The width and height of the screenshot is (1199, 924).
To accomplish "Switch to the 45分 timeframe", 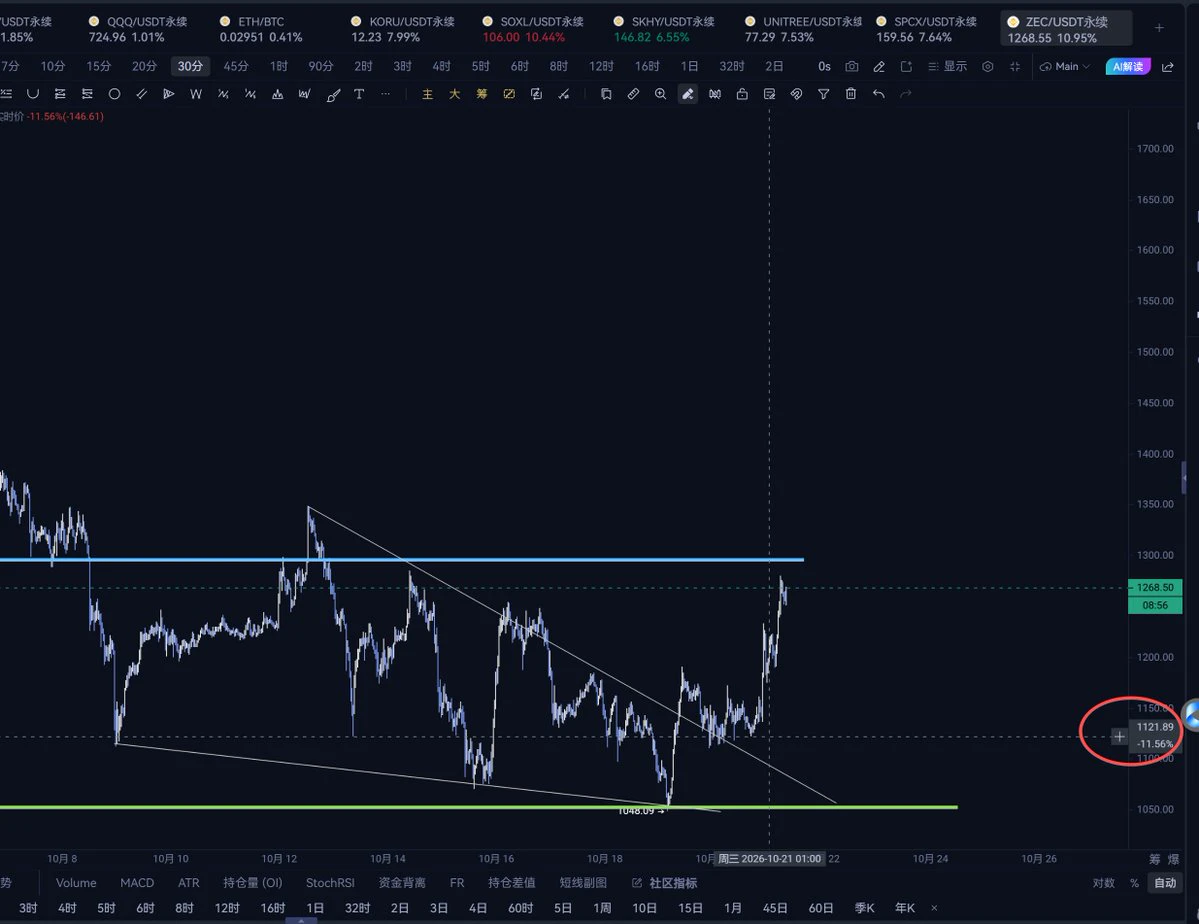I will [236, 67].
